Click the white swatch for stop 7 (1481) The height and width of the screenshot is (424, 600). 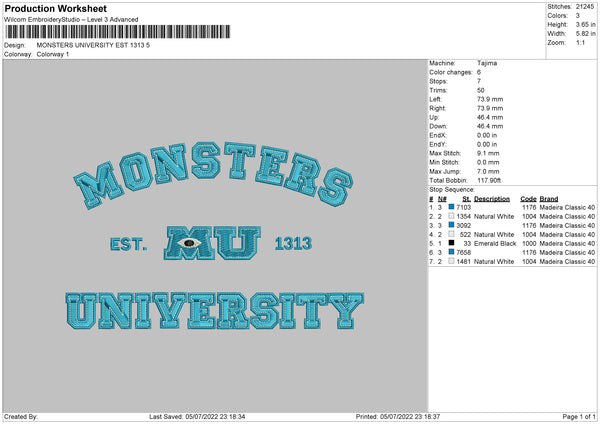pyautogui.click(x=451, y=261)
